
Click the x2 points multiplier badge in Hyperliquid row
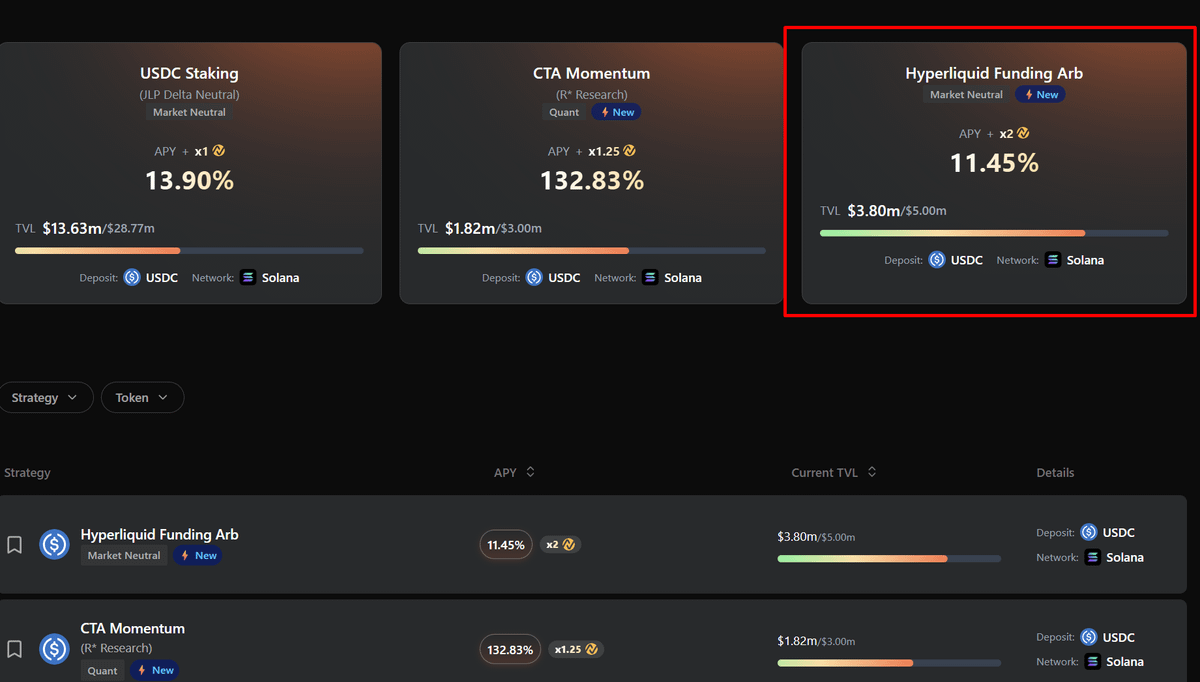561,545
